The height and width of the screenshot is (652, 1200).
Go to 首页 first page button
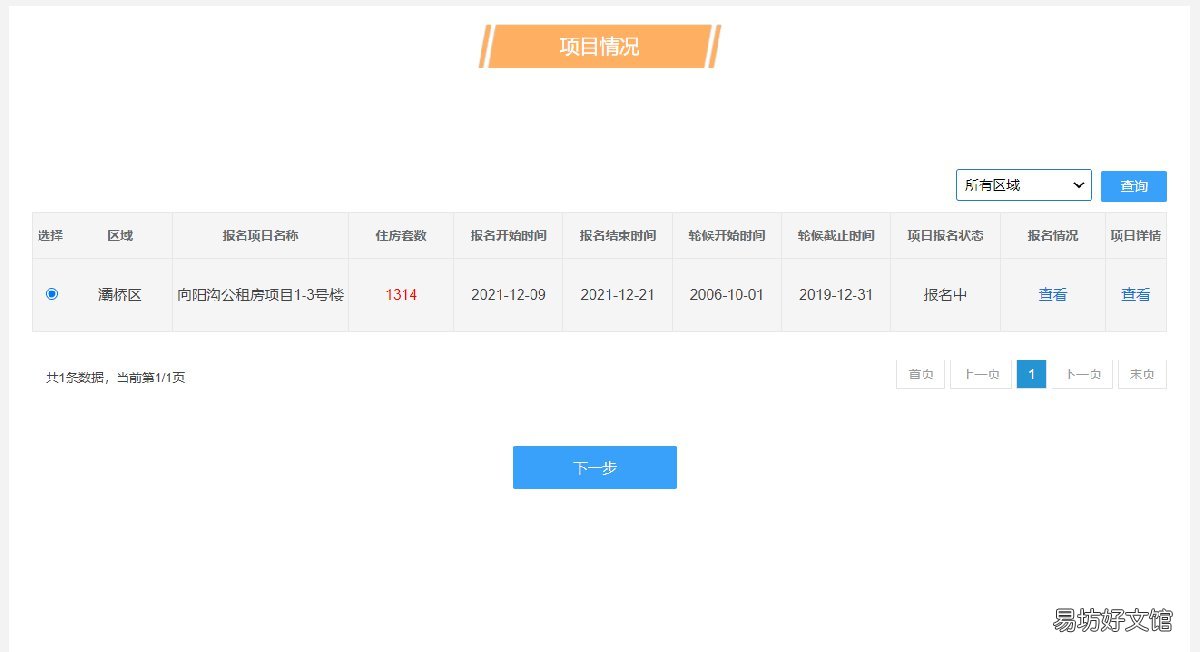(x=920, y=374)
